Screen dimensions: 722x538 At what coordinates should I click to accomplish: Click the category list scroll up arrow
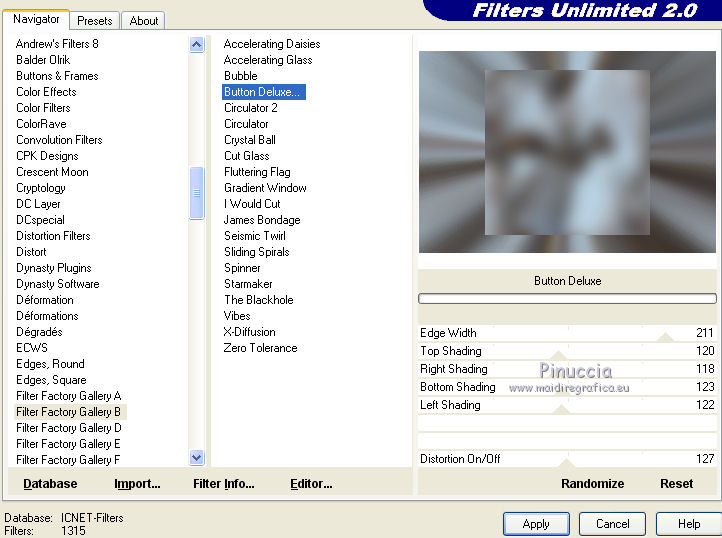point(197,45)
